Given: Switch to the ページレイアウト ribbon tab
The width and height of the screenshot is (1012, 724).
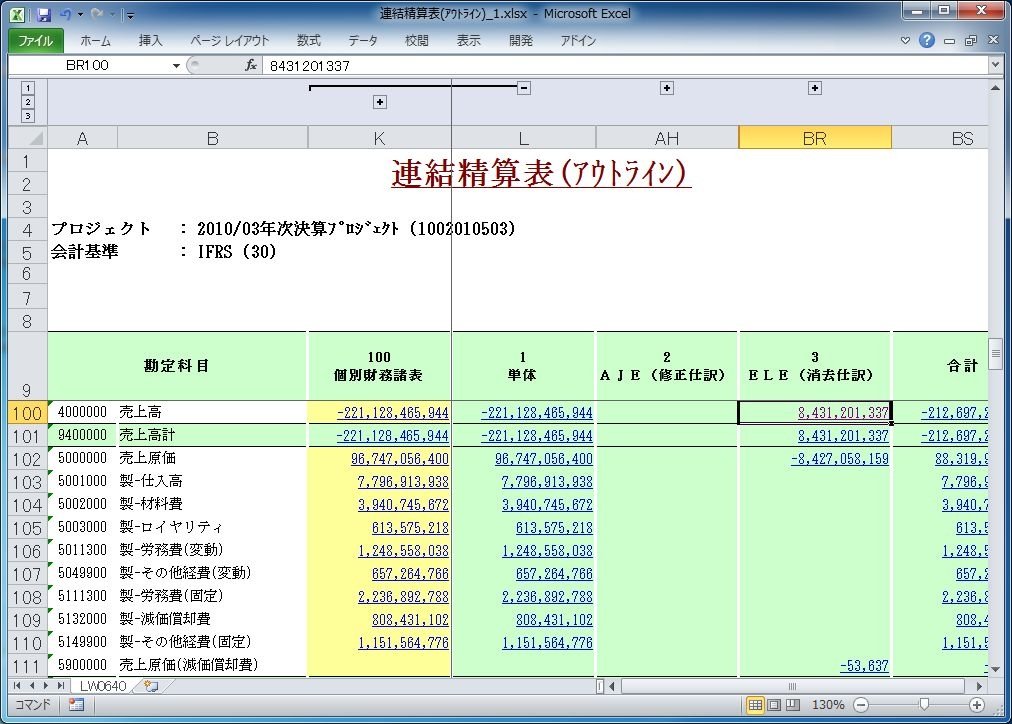Looking at the screenshot, I should click(230, 41).
